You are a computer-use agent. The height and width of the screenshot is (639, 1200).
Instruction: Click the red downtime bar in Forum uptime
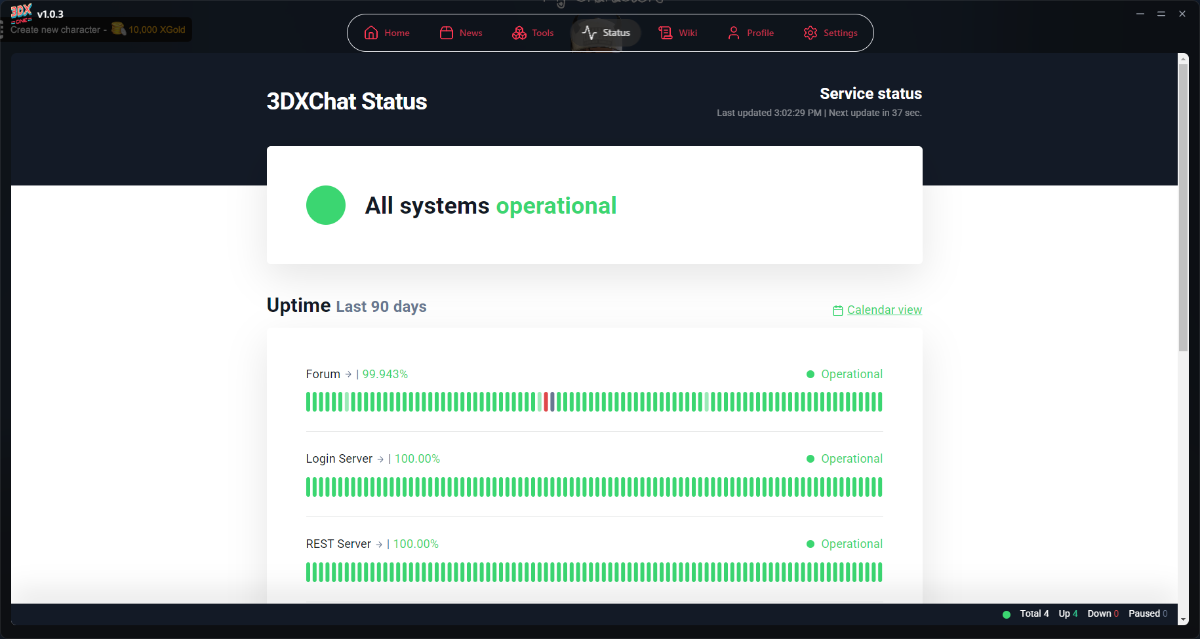click(x=546, y=401)
